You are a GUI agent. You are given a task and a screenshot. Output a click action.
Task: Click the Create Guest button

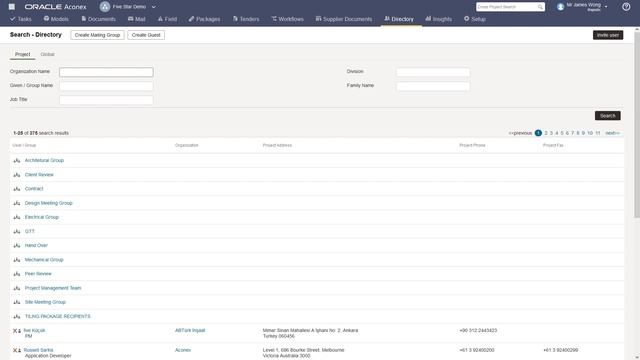tap(146, 35)
